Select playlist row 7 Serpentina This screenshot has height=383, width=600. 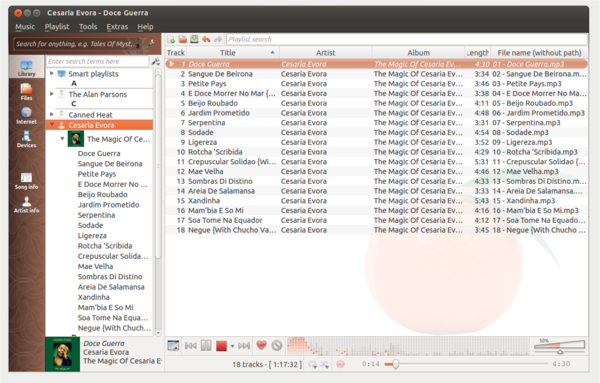point(376,123)
